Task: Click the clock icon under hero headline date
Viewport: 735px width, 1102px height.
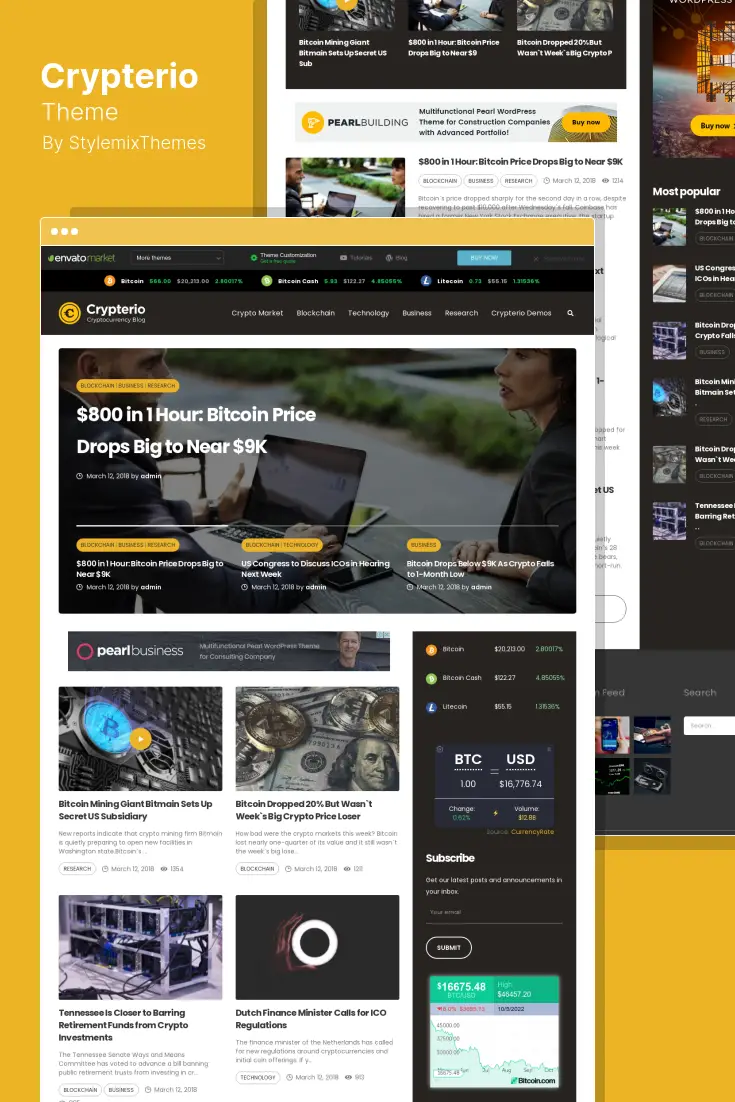Action: pyautogui.click(x=79, y=476)
